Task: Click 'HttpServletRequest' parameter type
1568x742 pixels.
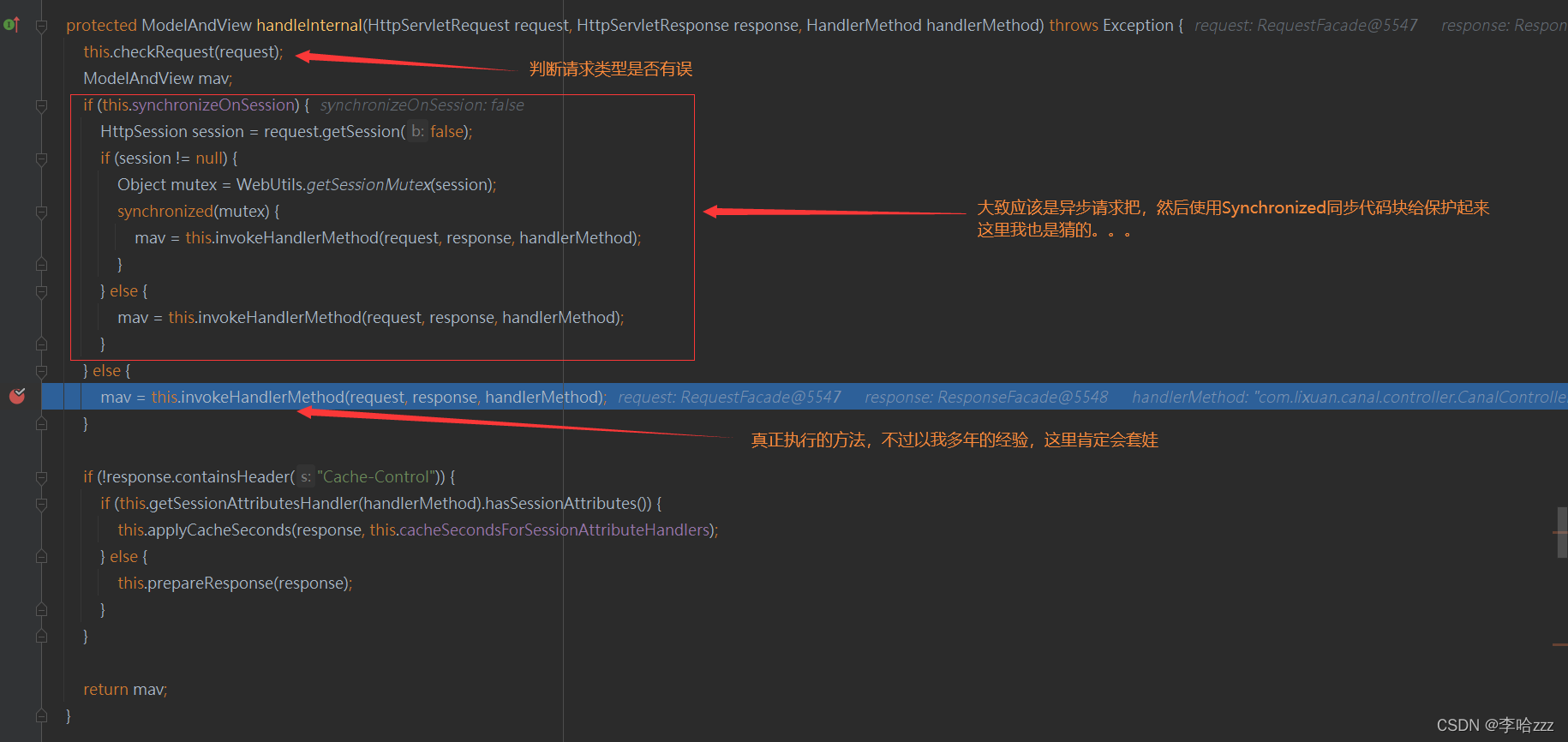Action: [439, 26]
